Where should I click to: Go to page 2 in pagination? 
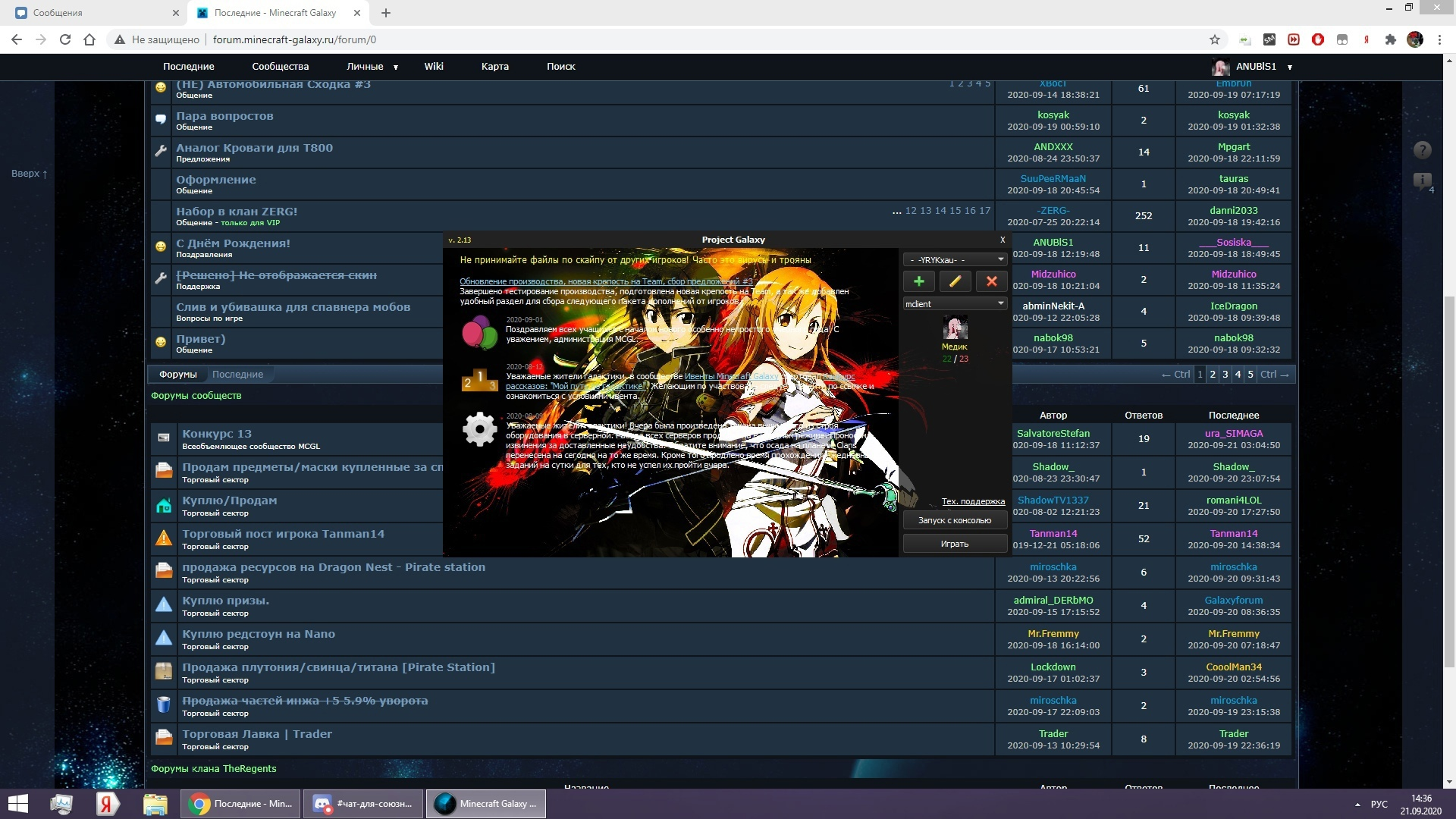[1213, 375]
